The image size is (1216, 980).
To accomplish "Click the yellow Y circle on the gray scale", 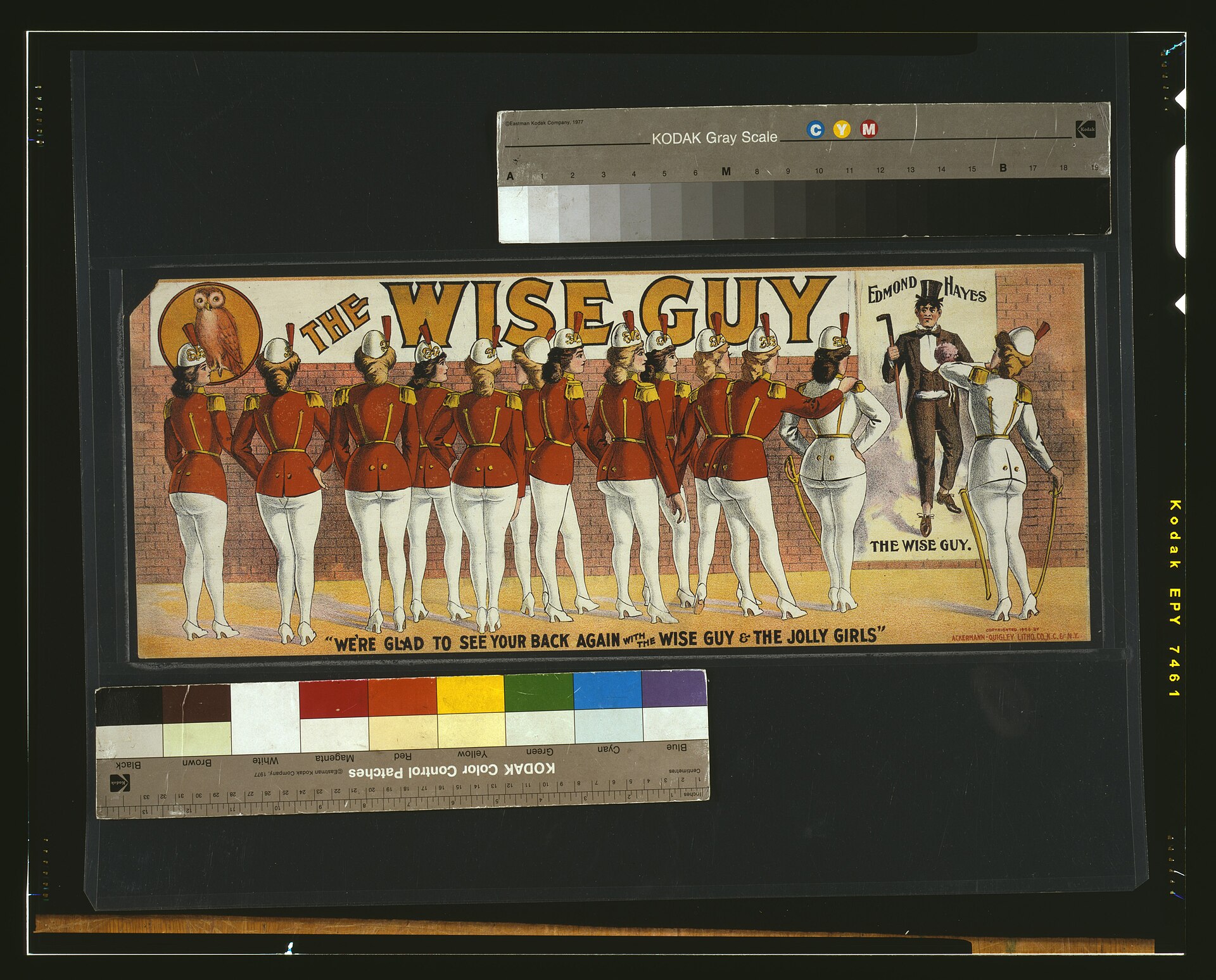I will 842,130.
